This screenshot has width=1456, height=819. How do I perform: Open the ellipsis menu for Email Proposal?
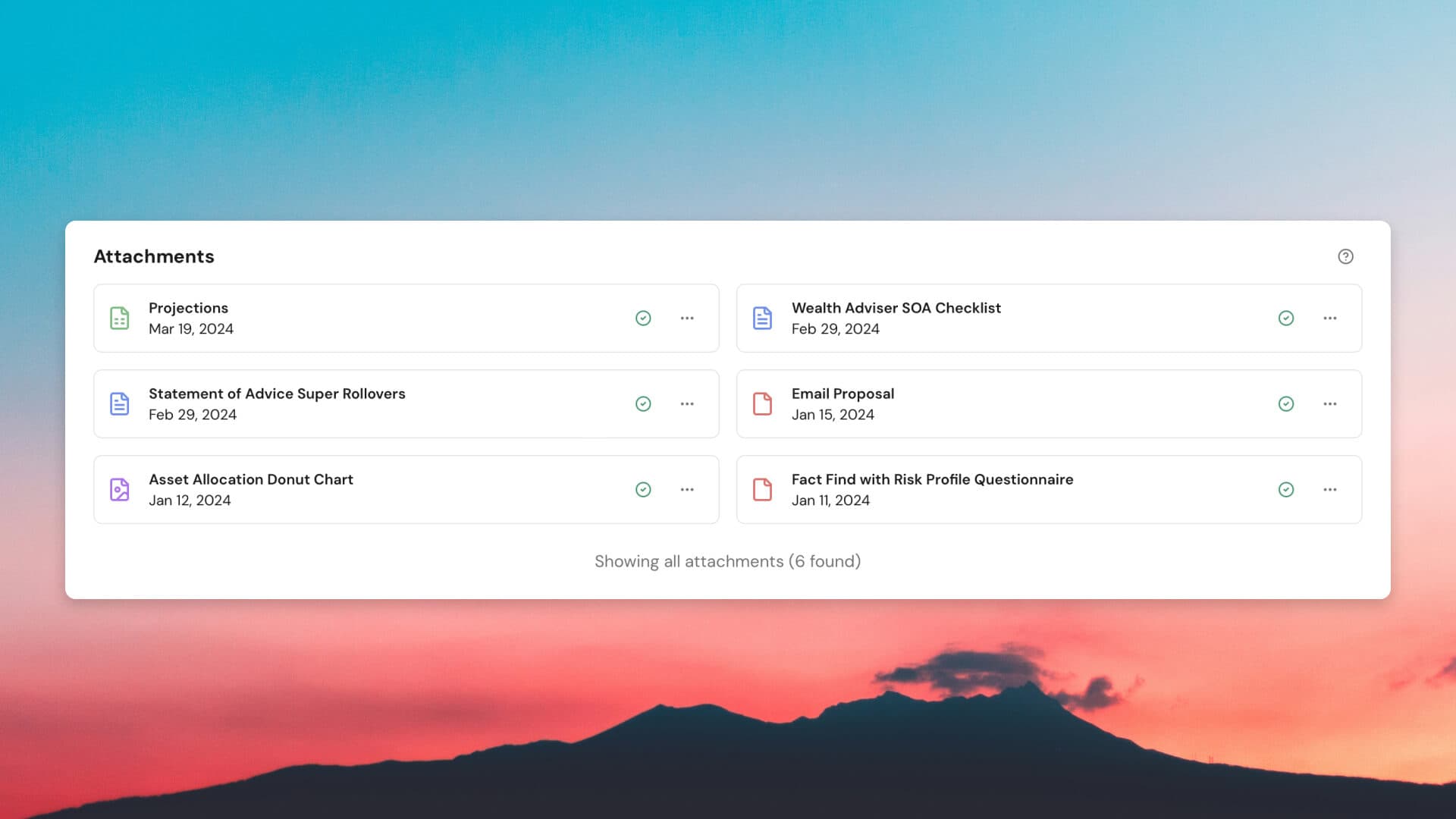point(1330,403)
